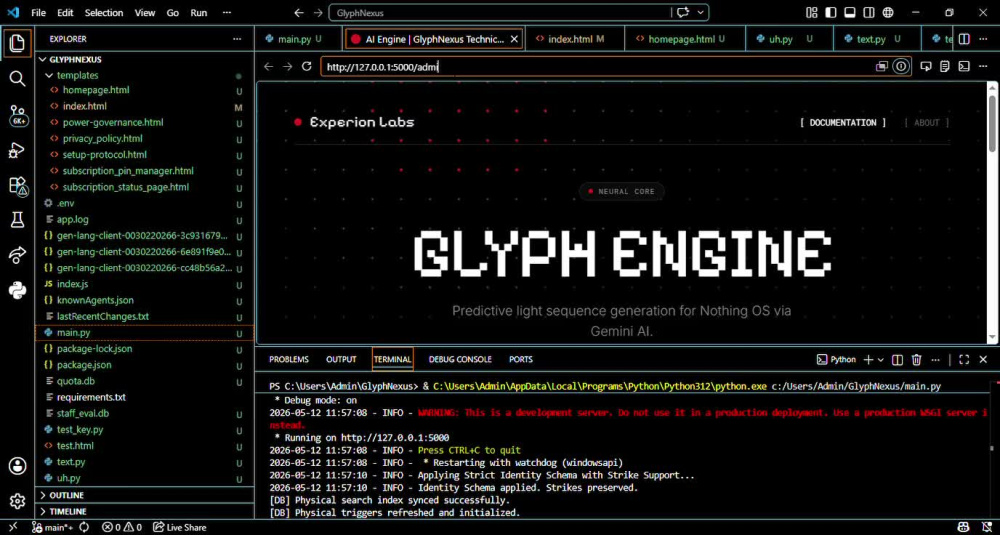Screen dimensions: 1000x535
Task: Open the remote window icon in status bar
Action: [x=12, y=527]
